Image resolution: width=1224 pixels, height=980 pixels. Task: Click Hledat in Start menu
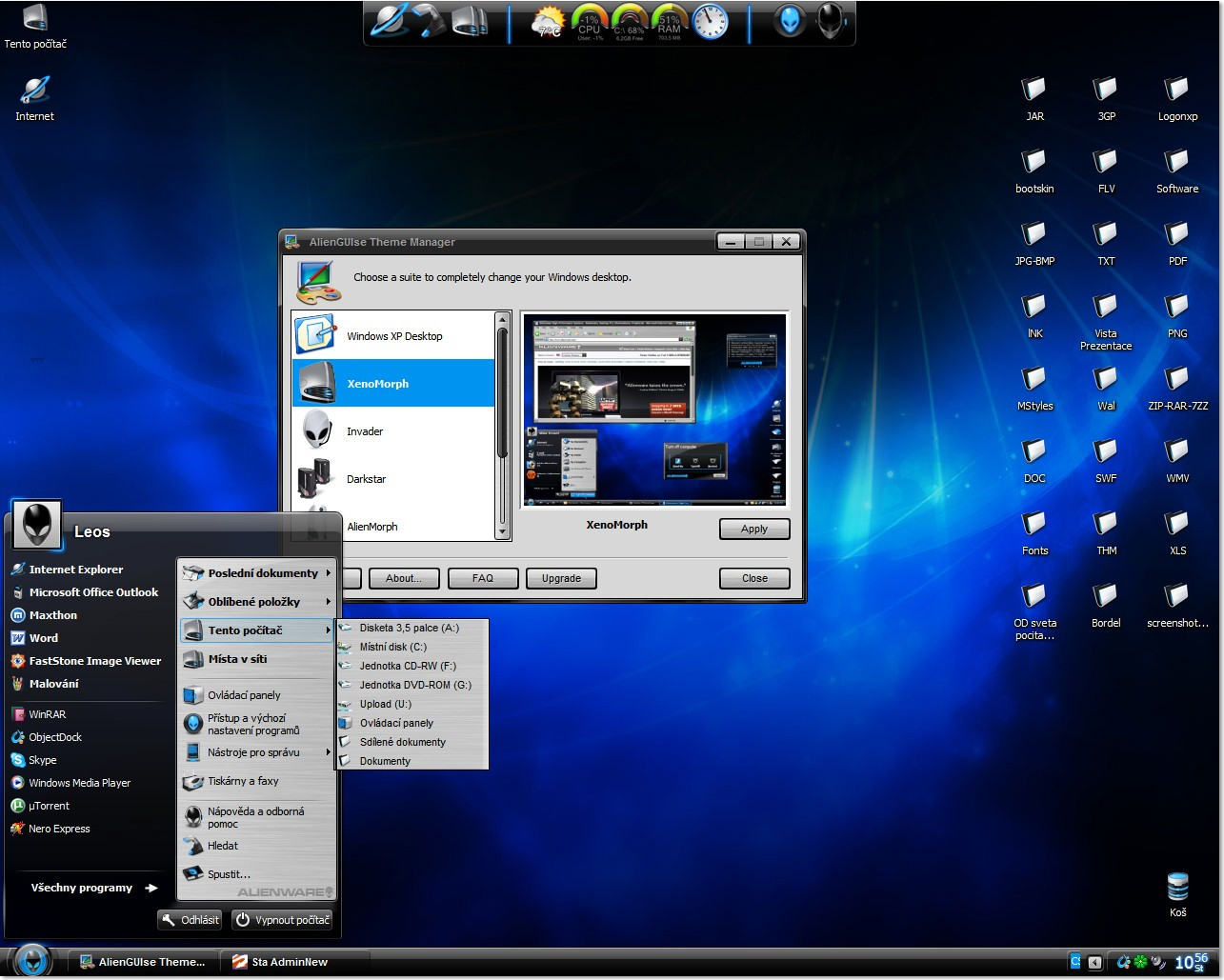pyautogui.click(x=257, y=846)
